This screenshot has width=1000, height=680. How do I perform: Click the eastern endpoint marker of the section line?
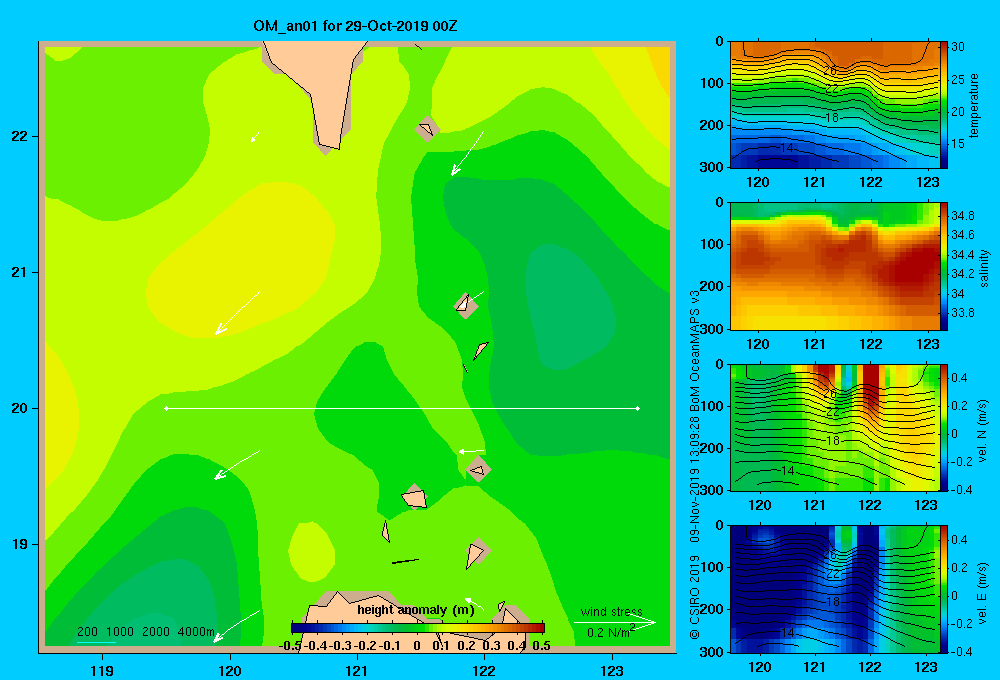pos(638,408)
